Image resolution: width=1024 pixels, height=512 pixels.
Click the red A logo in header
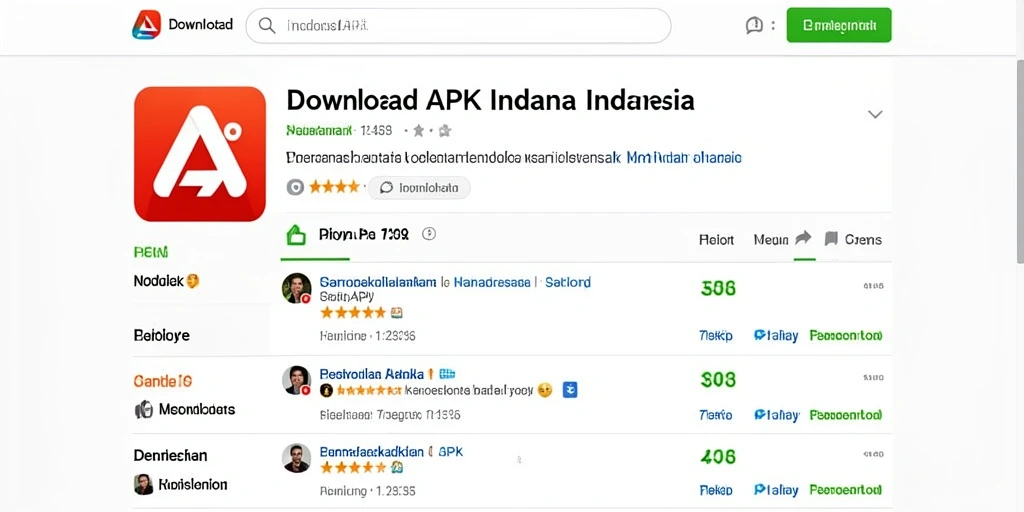pos(146,25)
